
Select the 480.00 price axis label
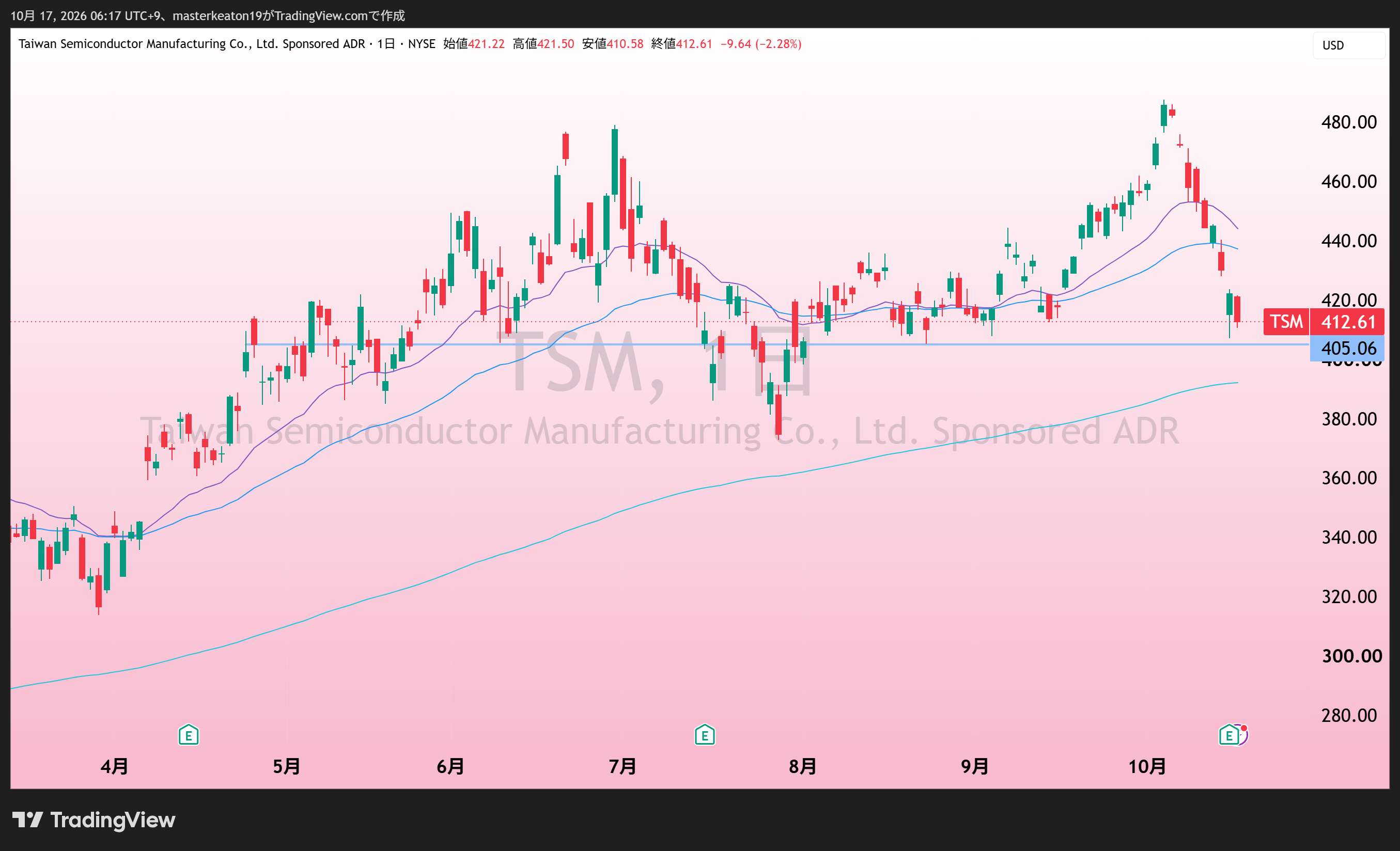coord(1349,122)
